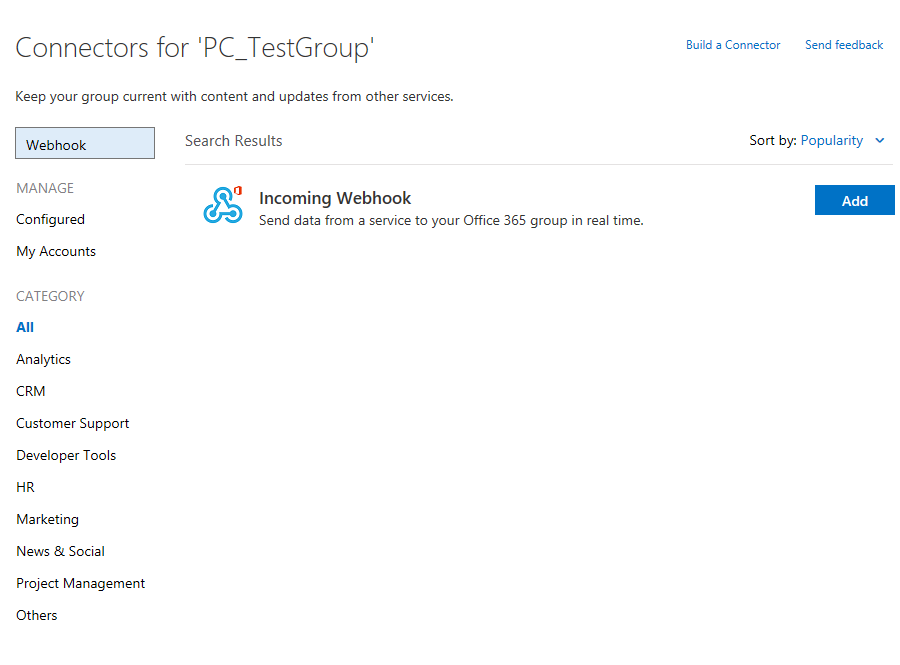
Task: Click the Webhook search input field
Action: tap(85, 144)
